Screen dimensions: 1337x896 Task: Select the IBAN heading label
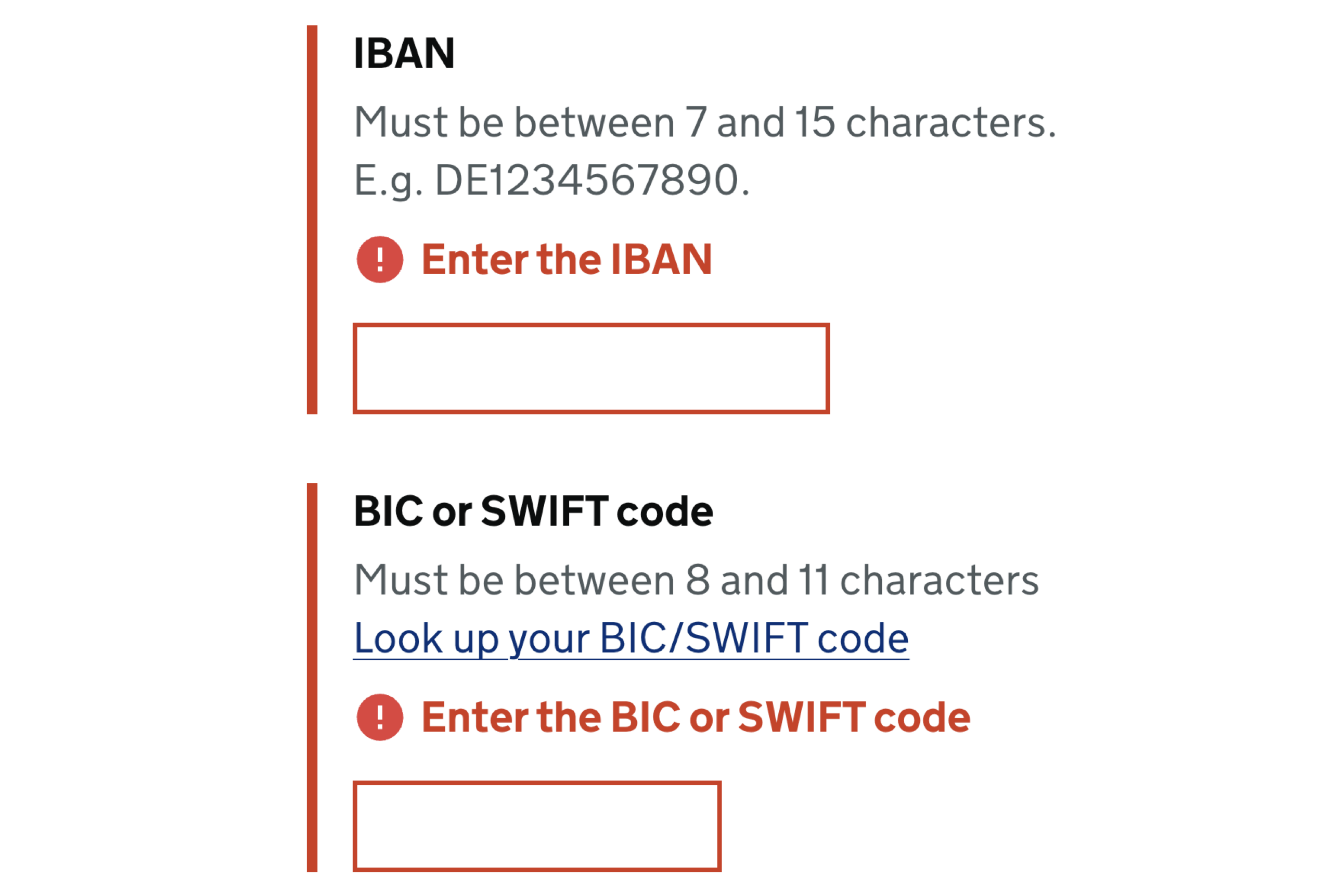coord(404,53)
